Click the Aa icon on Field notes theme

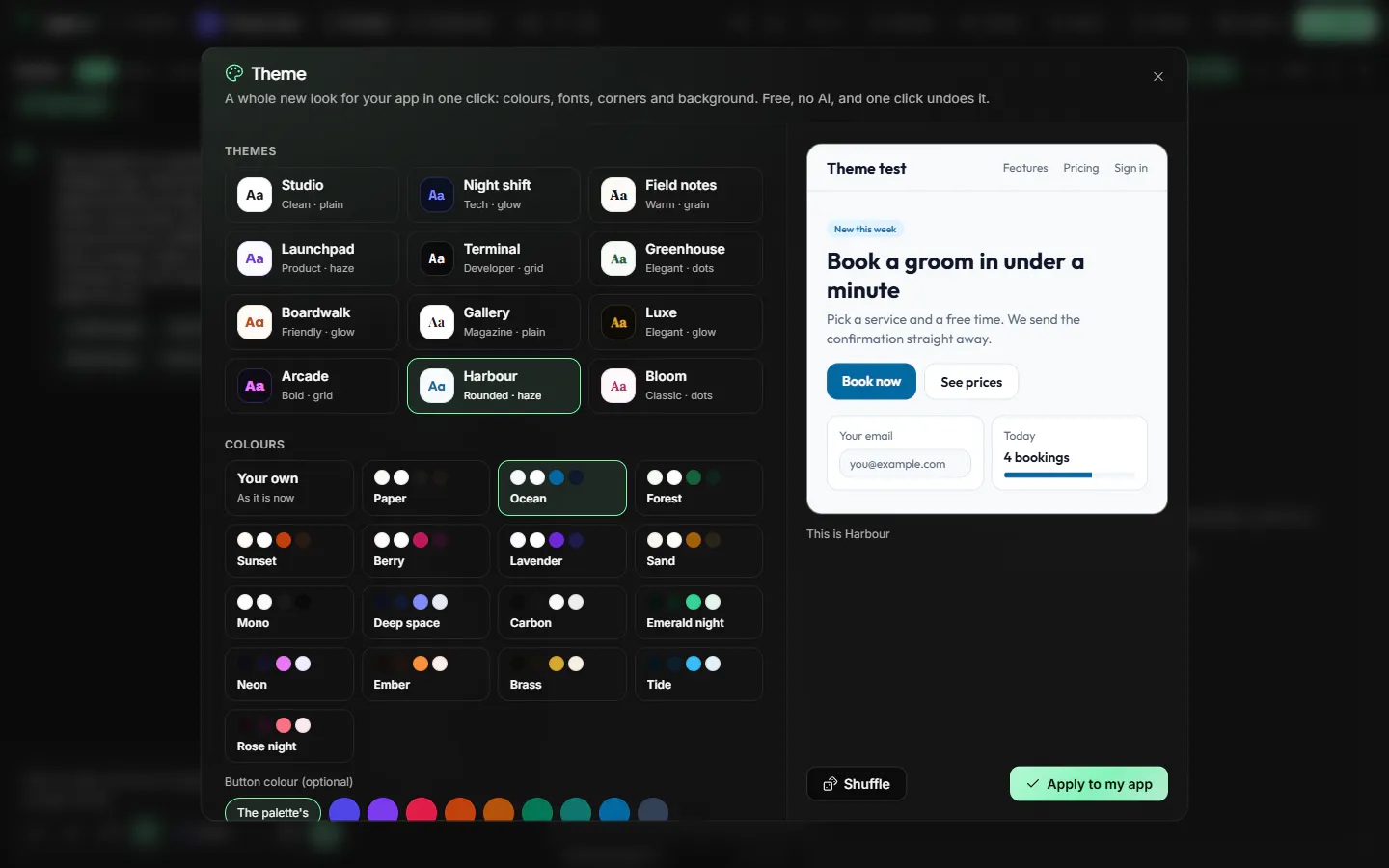pos(618,195)
